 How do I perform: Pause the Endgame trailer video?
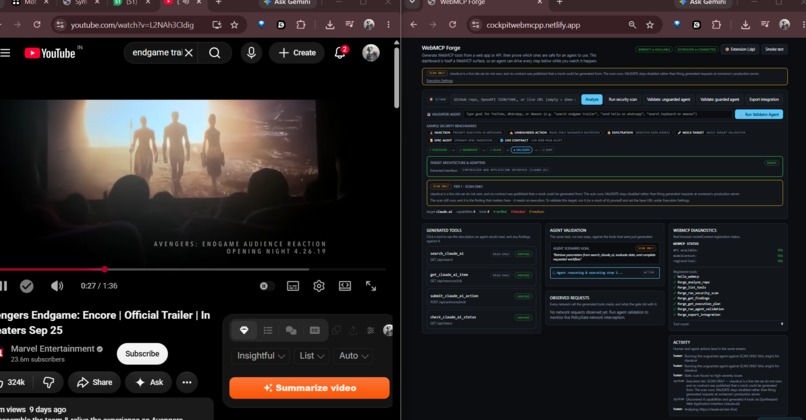(3, 286)
